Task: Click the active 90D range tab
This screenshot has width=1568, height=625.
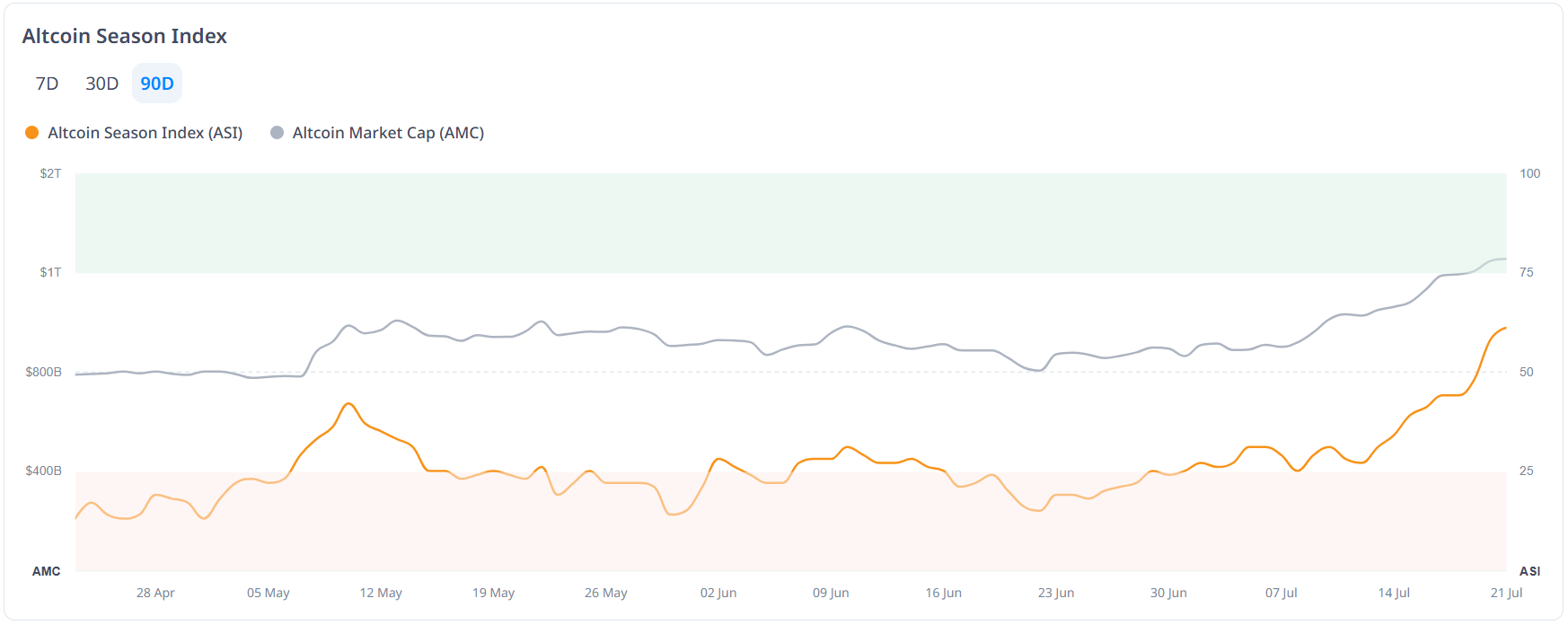Action: 157,84
